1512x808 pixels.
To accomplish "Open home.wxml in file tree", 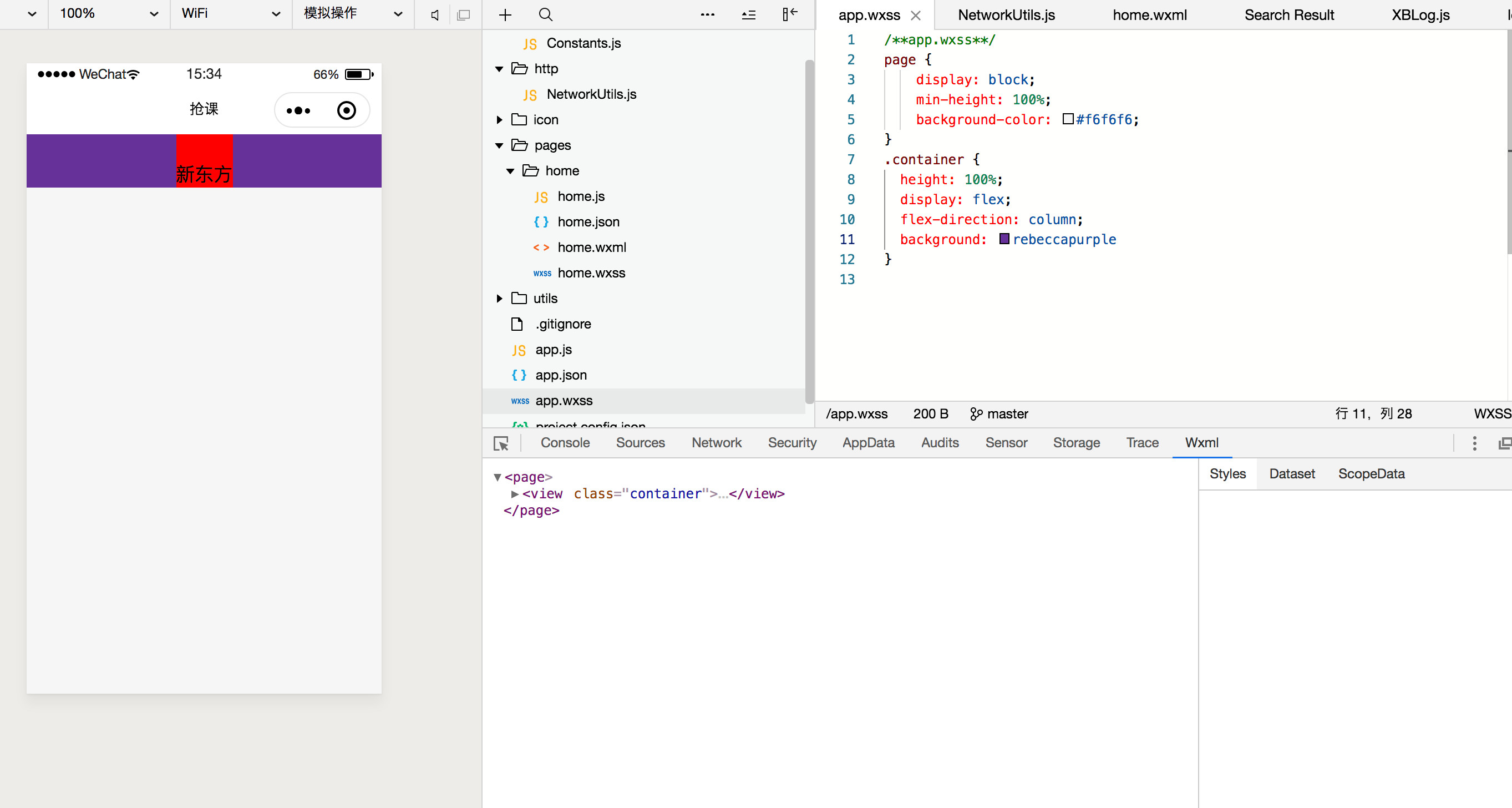I will coord(591,247).
